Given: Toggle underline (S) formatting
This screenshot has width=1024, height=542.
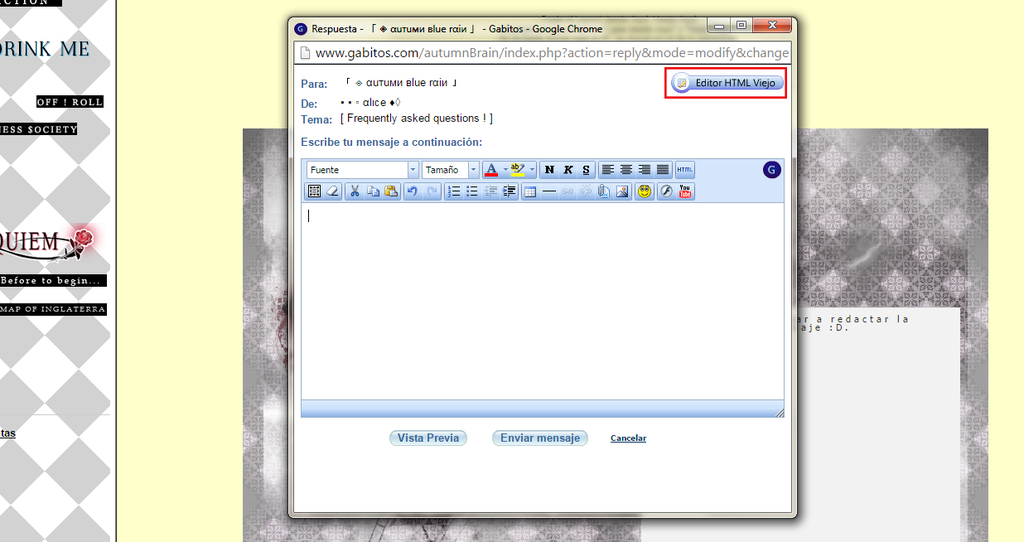Looking at the screenshot, I should pos(586,170).
